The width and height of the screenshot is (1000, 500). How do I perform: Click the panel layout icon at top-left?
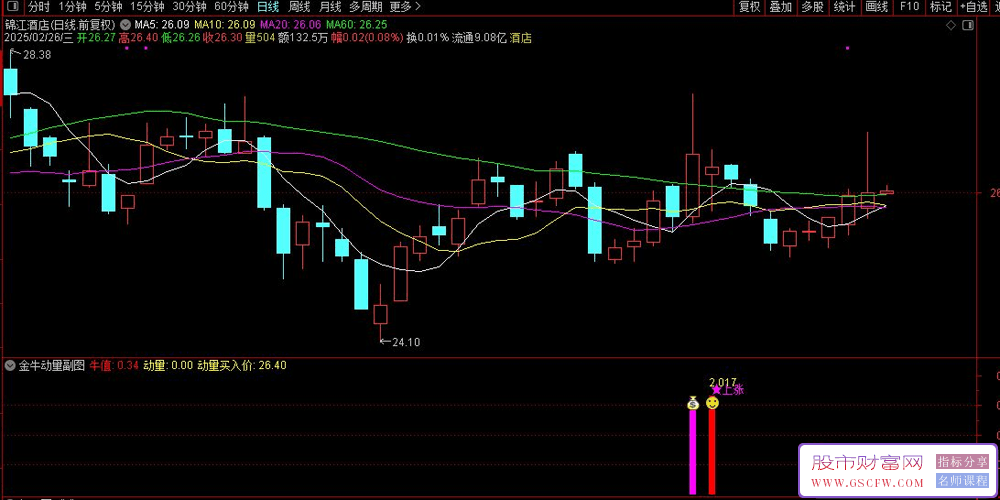click(13, 7)
